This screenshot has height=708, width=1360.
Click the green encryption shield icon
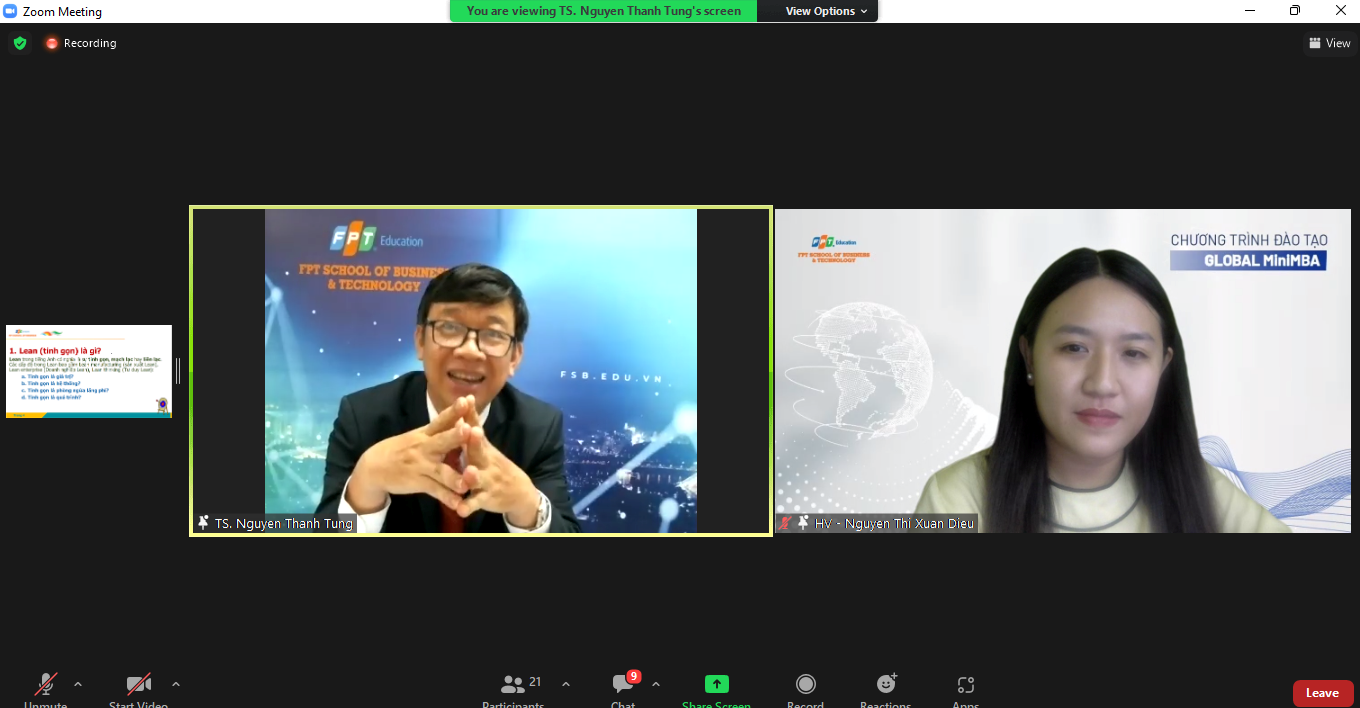(x=20, y=43)
